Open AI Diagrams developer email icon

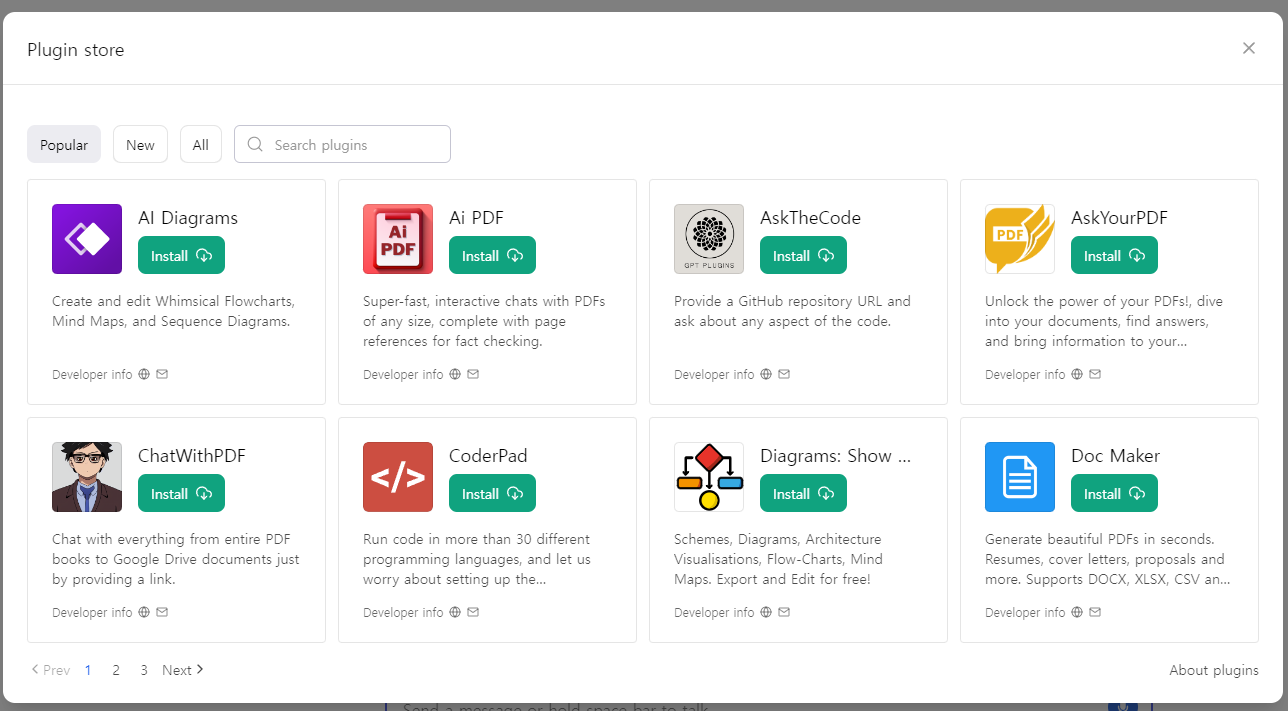162,374
